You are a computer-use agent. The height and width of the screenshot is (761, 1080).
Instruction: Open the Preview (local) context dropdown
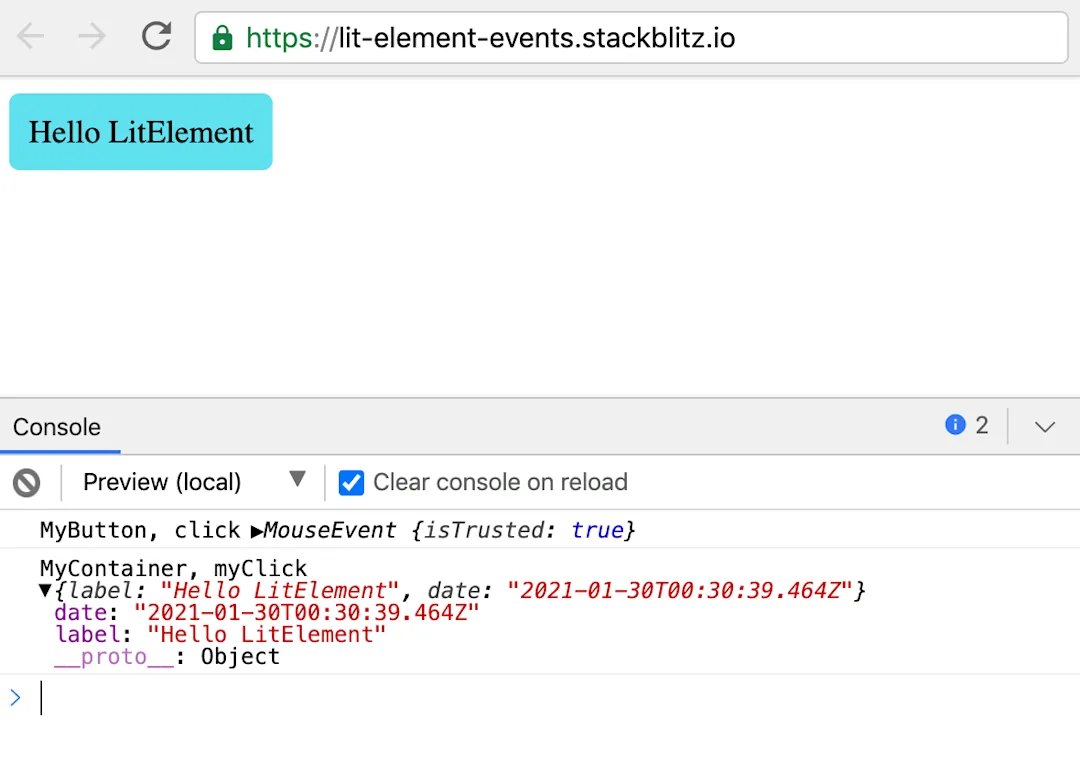[298, 482]
